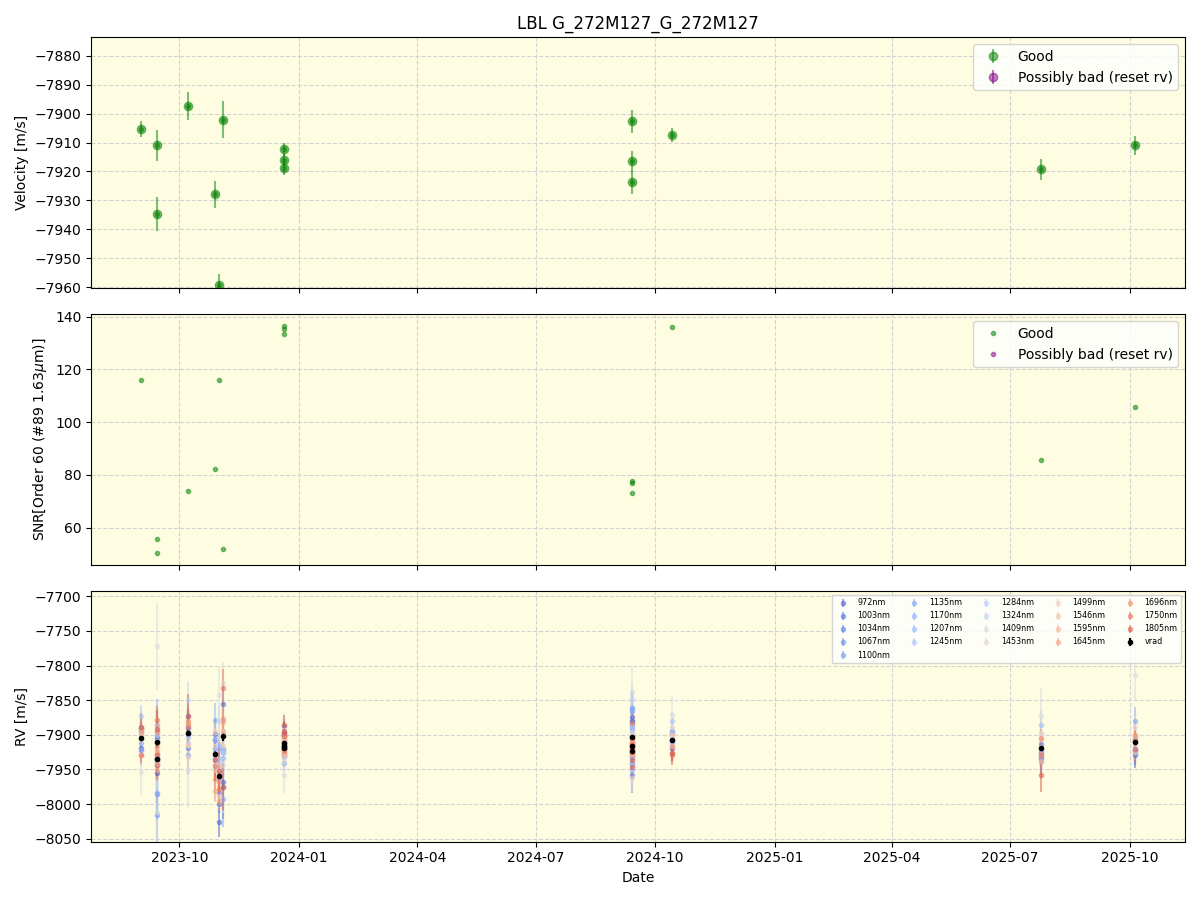1200x900 pixels.
Task: Select the 1067nm legend entry
Action: click(x=874, y=641)
